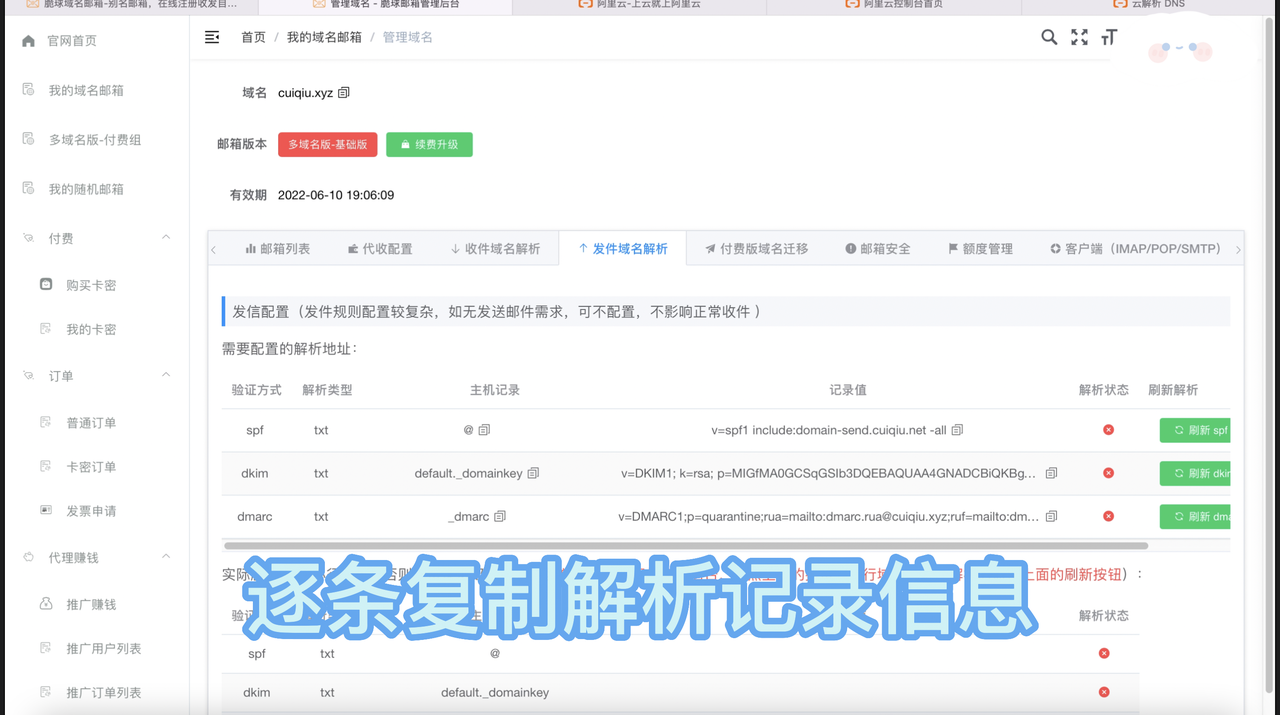This screenshot has height=715, width=1280.
Task: Switch to the 云解析 DNS browser tab
Action: (x=1148, y=6)
